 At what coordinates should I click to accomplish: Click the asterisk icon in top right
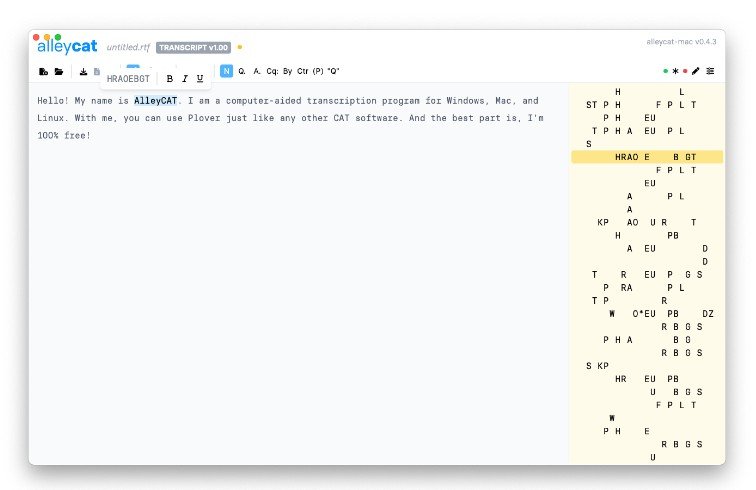pyautogui.click(x=675, y=71)
